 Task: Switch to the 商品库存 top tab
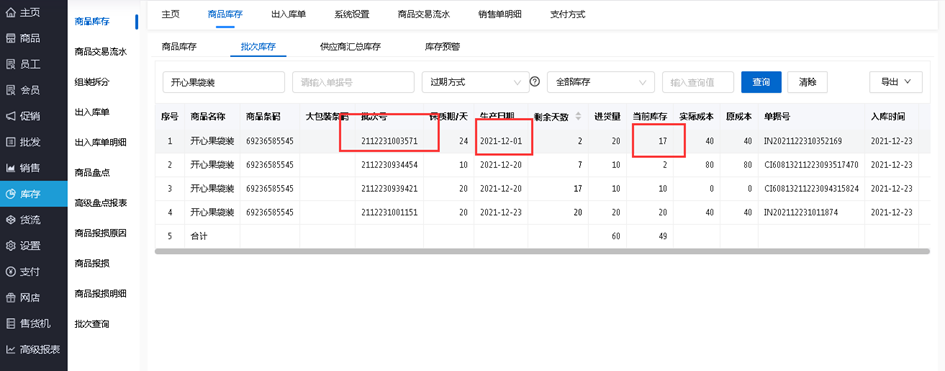[225, 14]
